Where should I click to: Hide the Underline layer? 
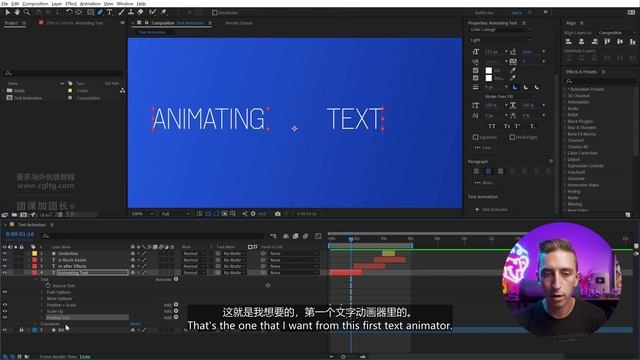(4, 253)
